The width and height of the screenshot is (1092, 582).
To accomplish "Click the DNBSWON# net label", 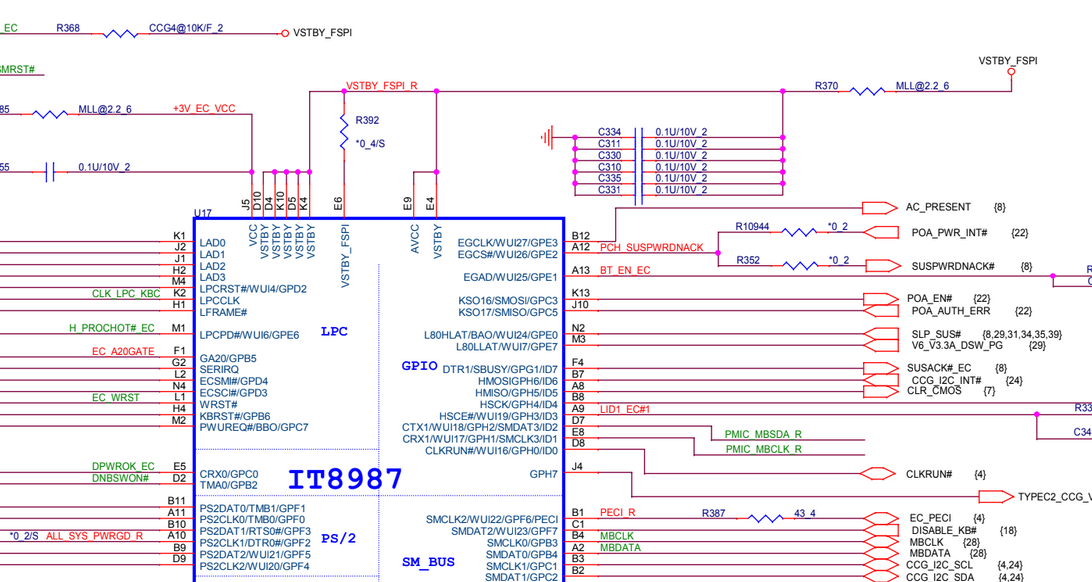I will coord(120,478).
